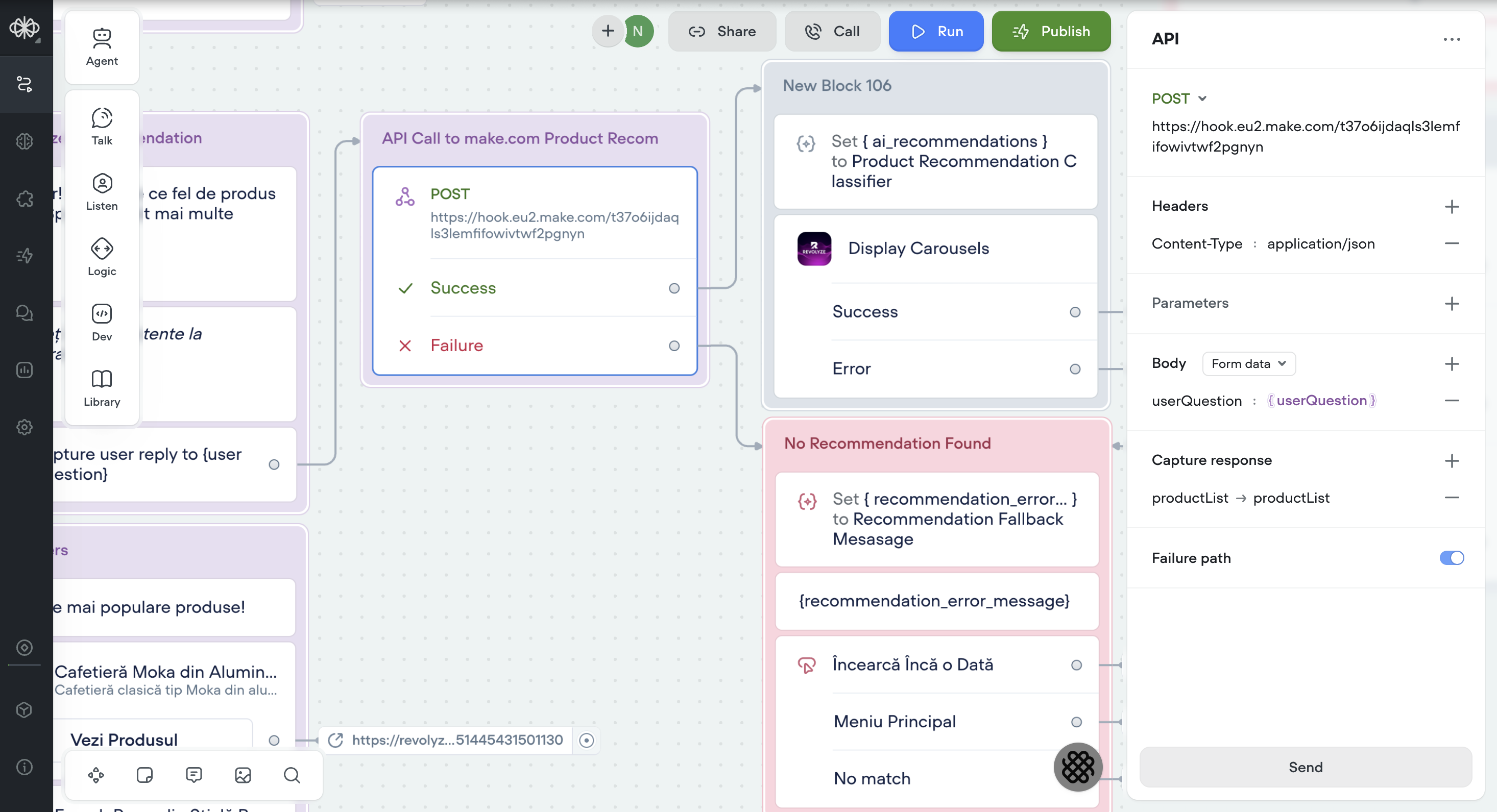Click the Failure port of the POST step
This screenshot has height=812, width=1497.
point(674,346)
